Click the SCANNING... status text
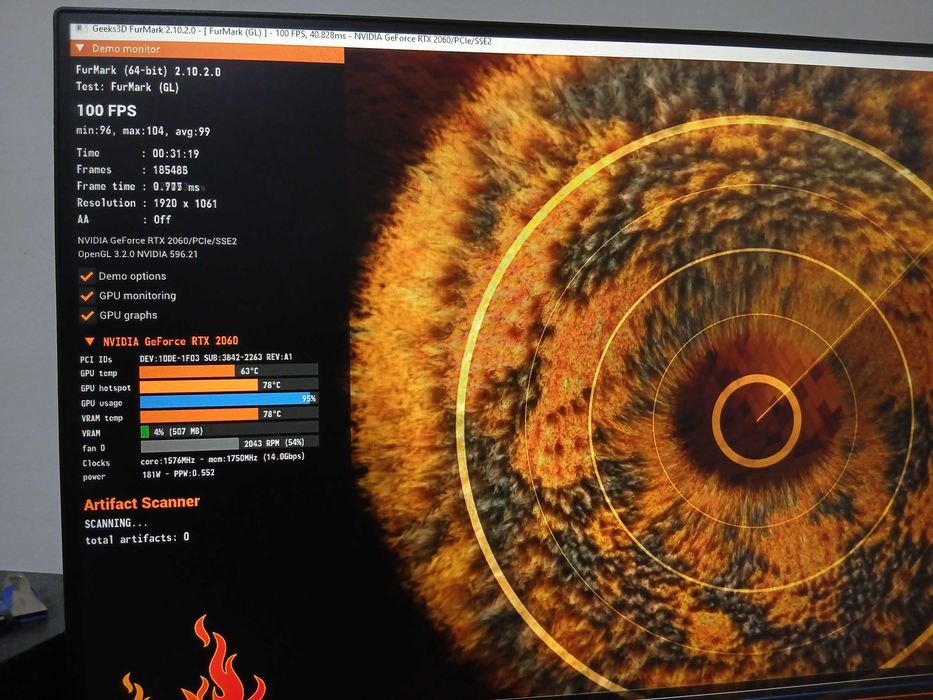 tap(116, 523)
